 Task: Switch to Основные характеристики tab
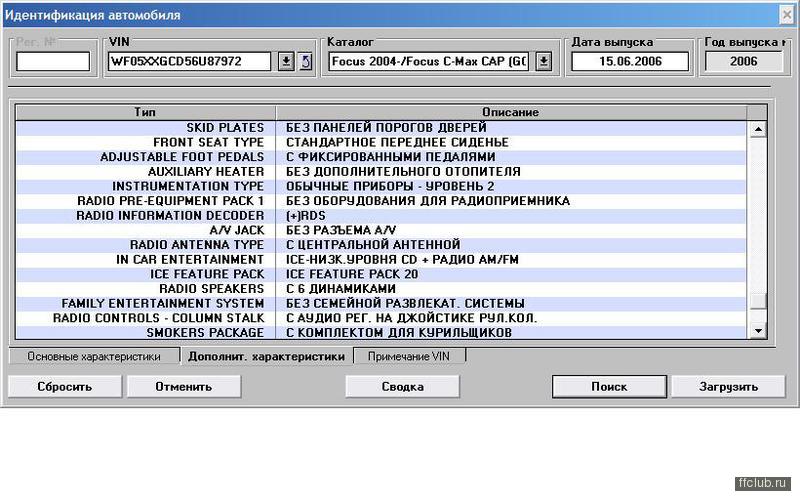[x=94, y=357]
